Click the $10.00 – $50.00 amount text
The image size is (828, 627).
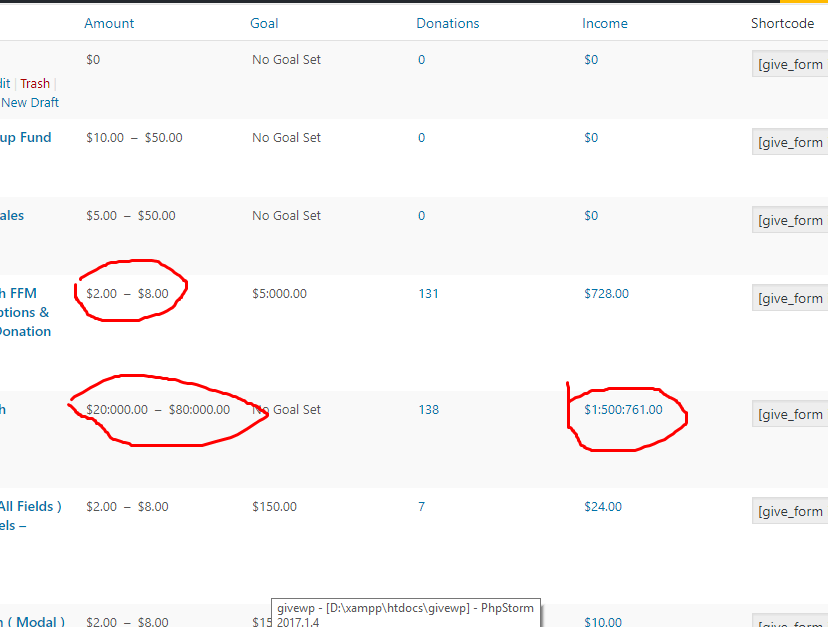click(x=134, y=138)
